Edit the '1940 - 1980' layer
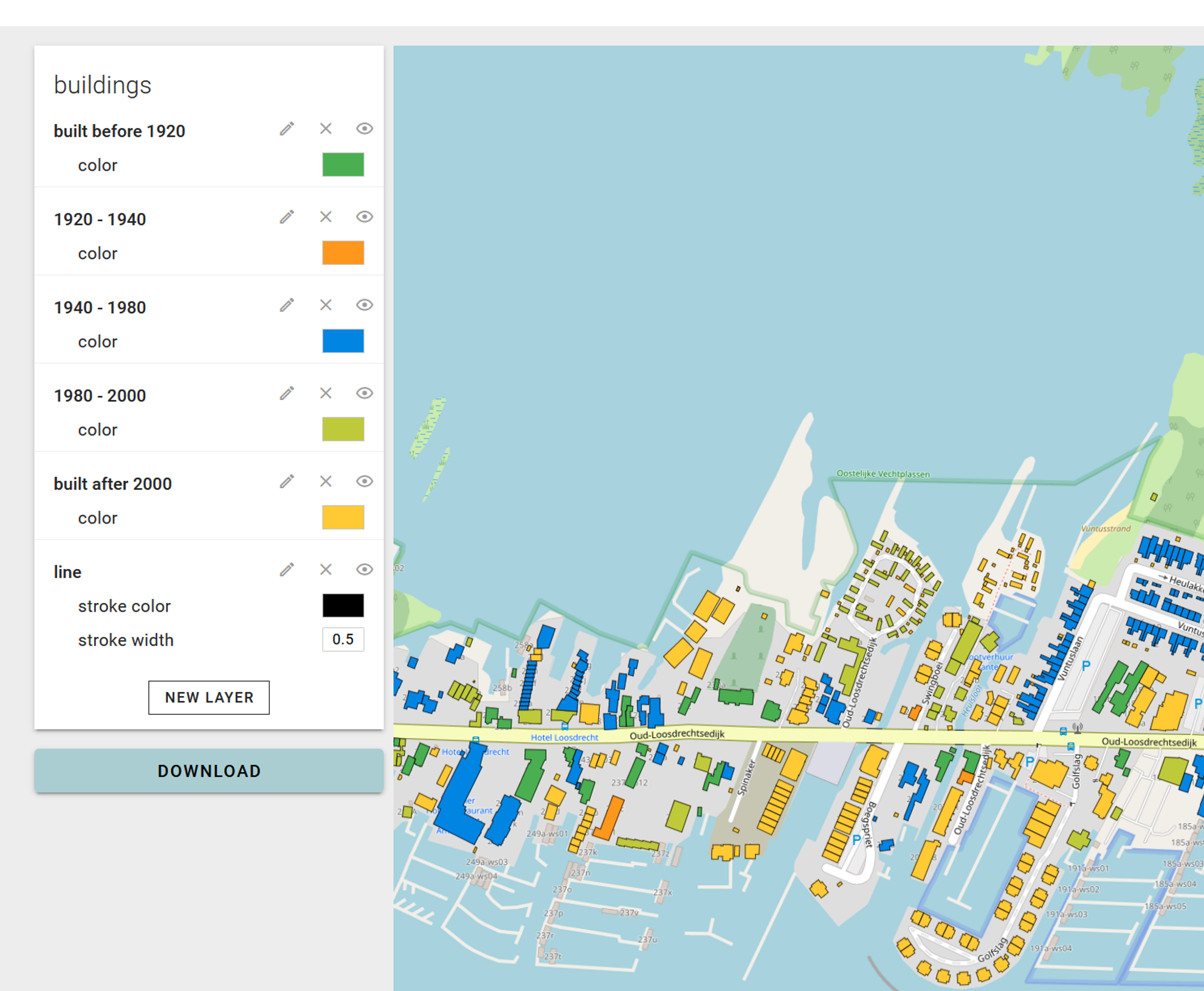The height and width of the screenshot is (991, 1204). coord(287,305)
